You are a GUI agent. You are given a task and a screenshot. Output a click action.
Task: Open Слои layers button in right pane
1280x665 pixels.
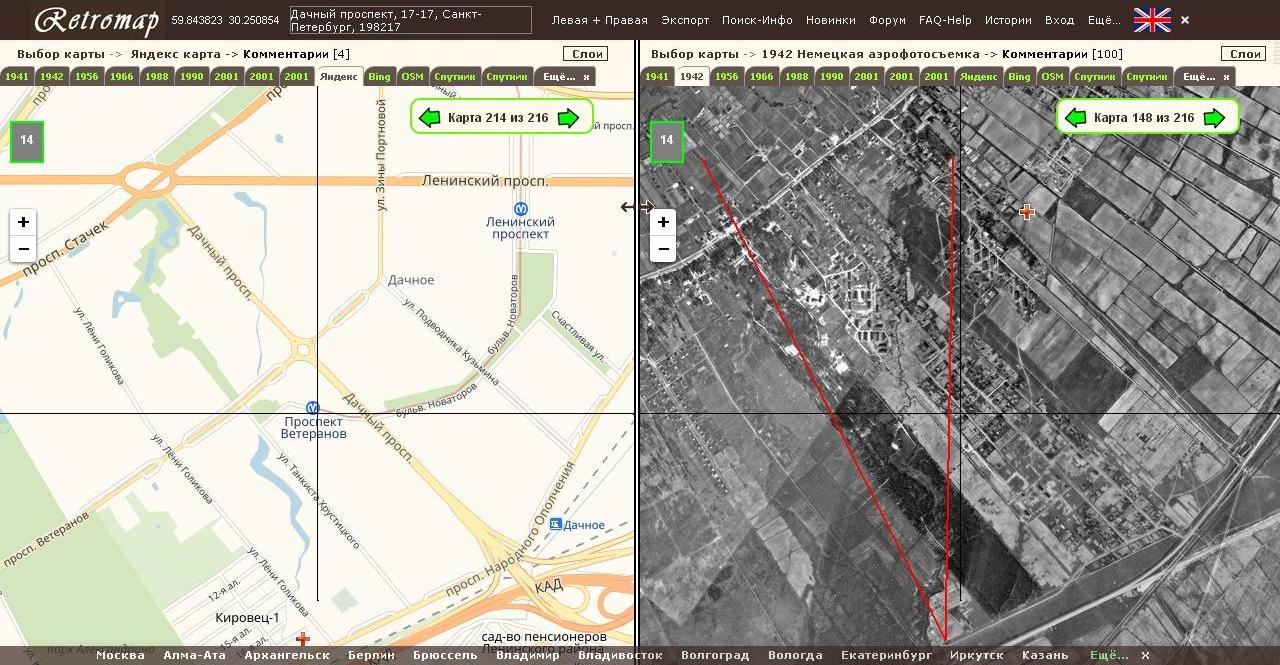pos(1244,54)
